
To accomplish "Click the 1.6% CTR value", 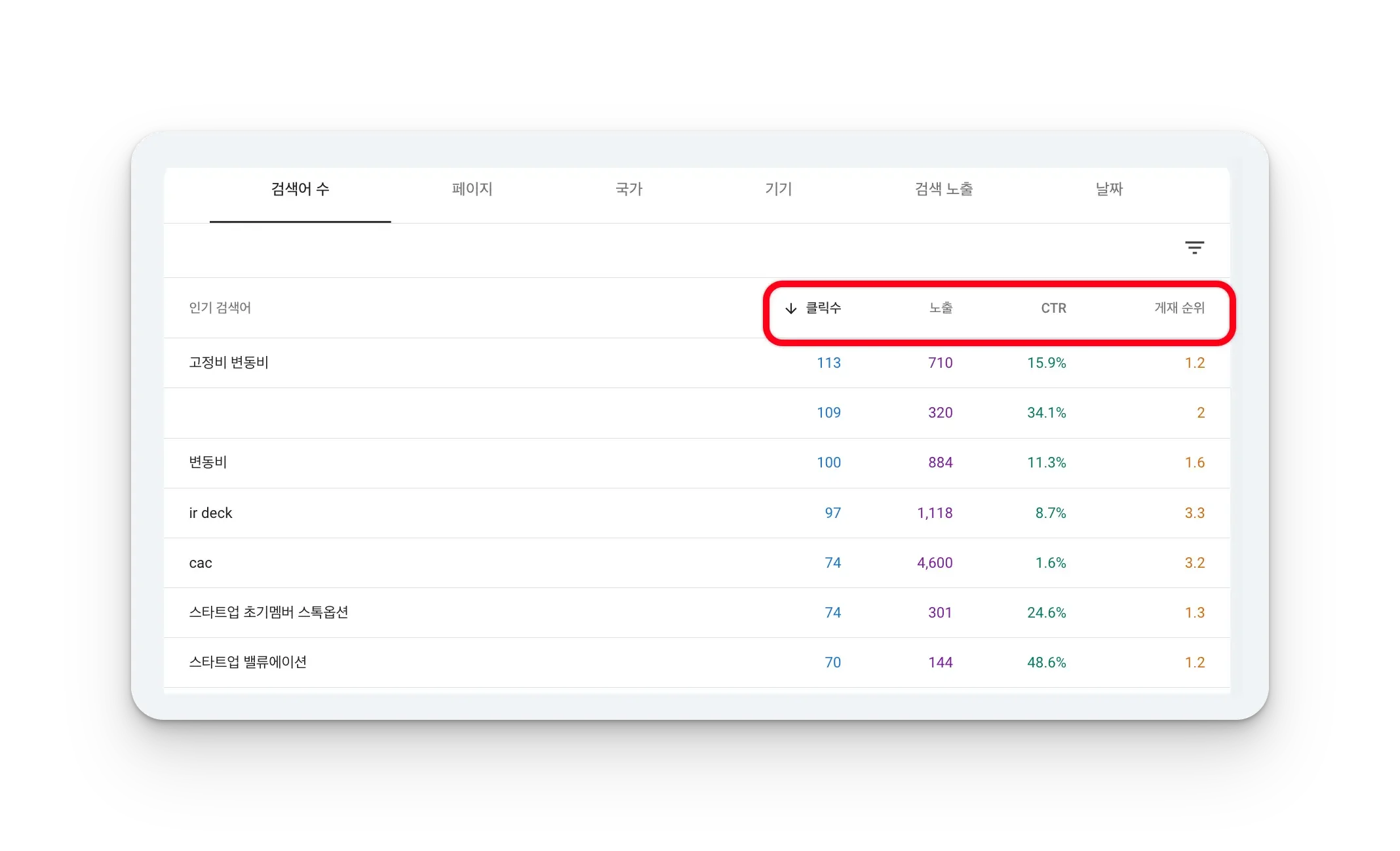I will click(x=1050, y=563).
